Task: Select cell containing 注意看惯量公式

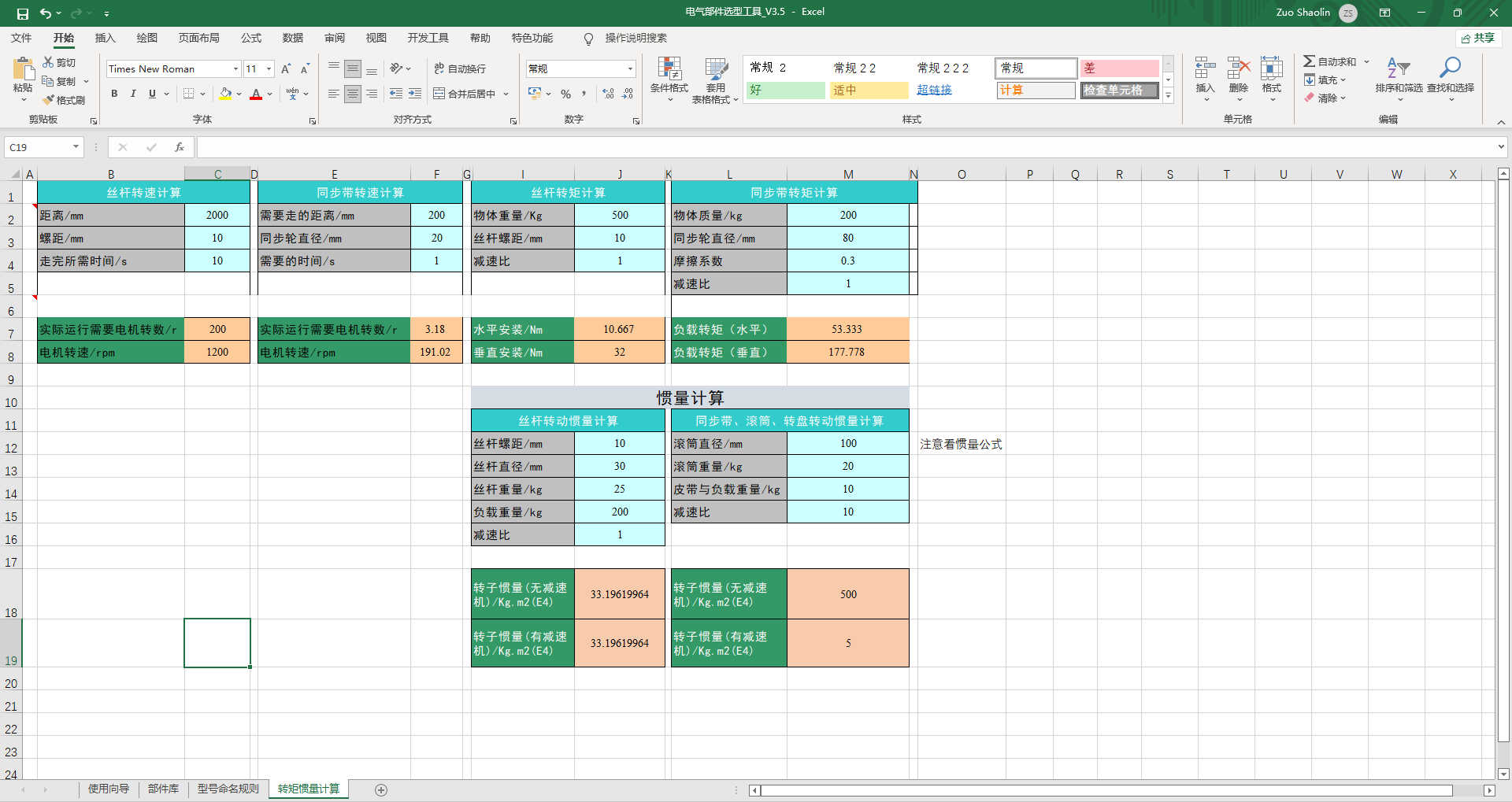Action: [961, 445]
